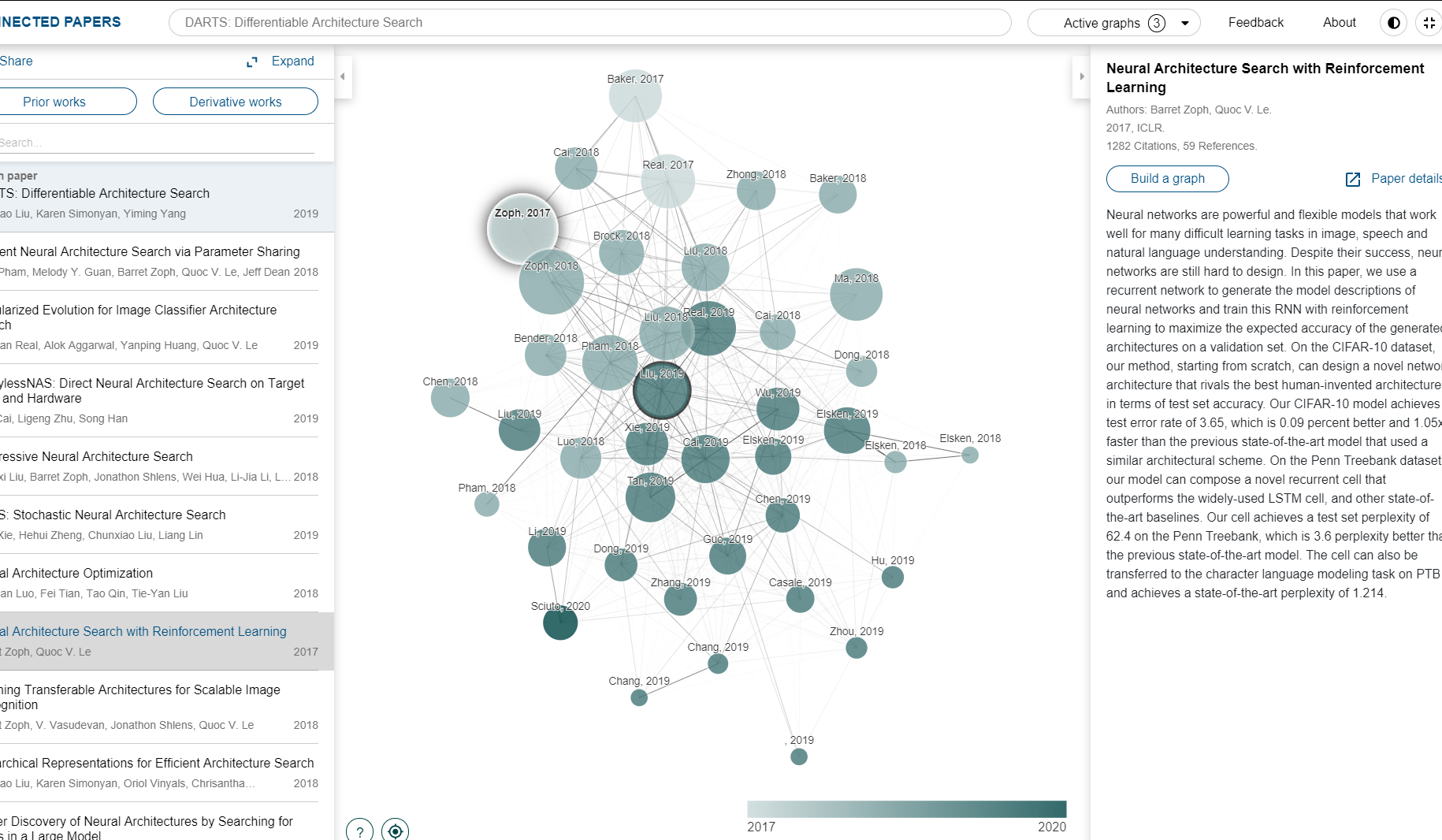Click the recenter graph target icon
Image resolution: width=1442 pixels, height=840 pixels.
(x=395, y=831)
